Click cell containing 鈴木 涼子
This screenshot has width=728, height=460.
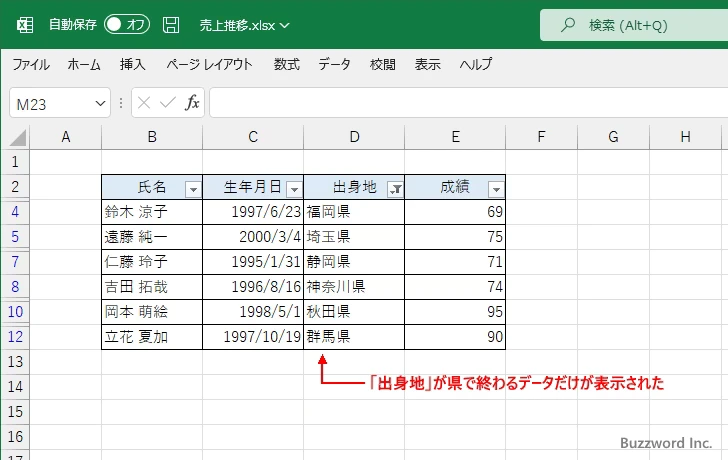[x=152, y=212]
